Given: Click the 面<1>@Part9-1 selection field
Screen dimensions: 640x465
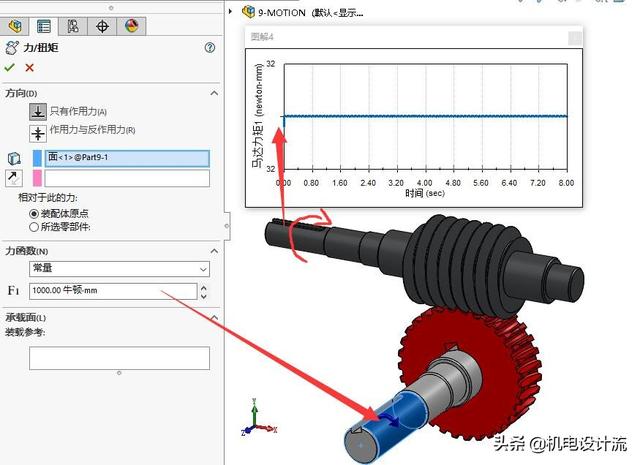Looking at the screenshot, I should 127,158.
